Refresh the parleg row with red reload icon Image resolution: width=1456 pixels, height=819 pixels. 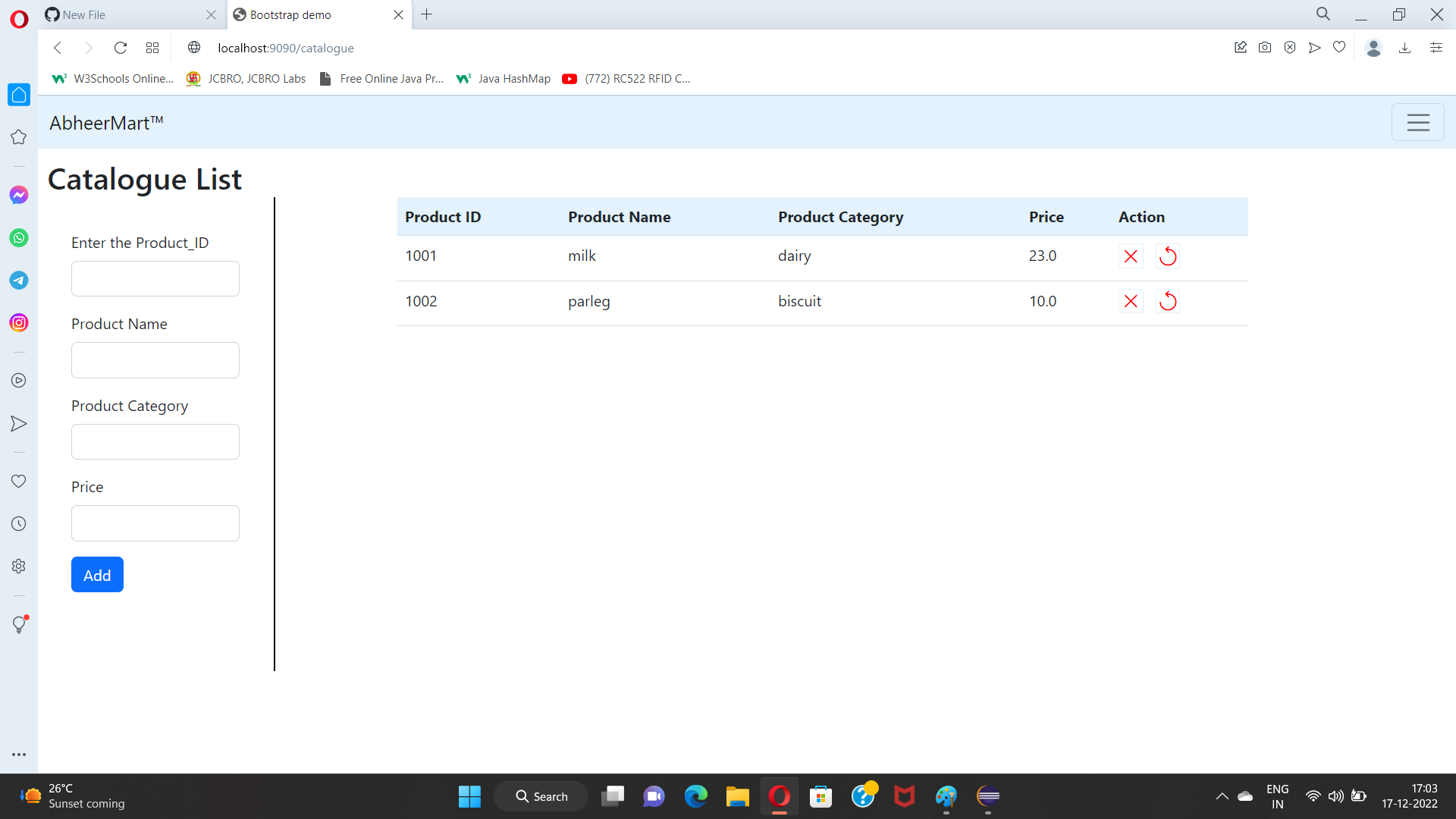click(1168, 301)
